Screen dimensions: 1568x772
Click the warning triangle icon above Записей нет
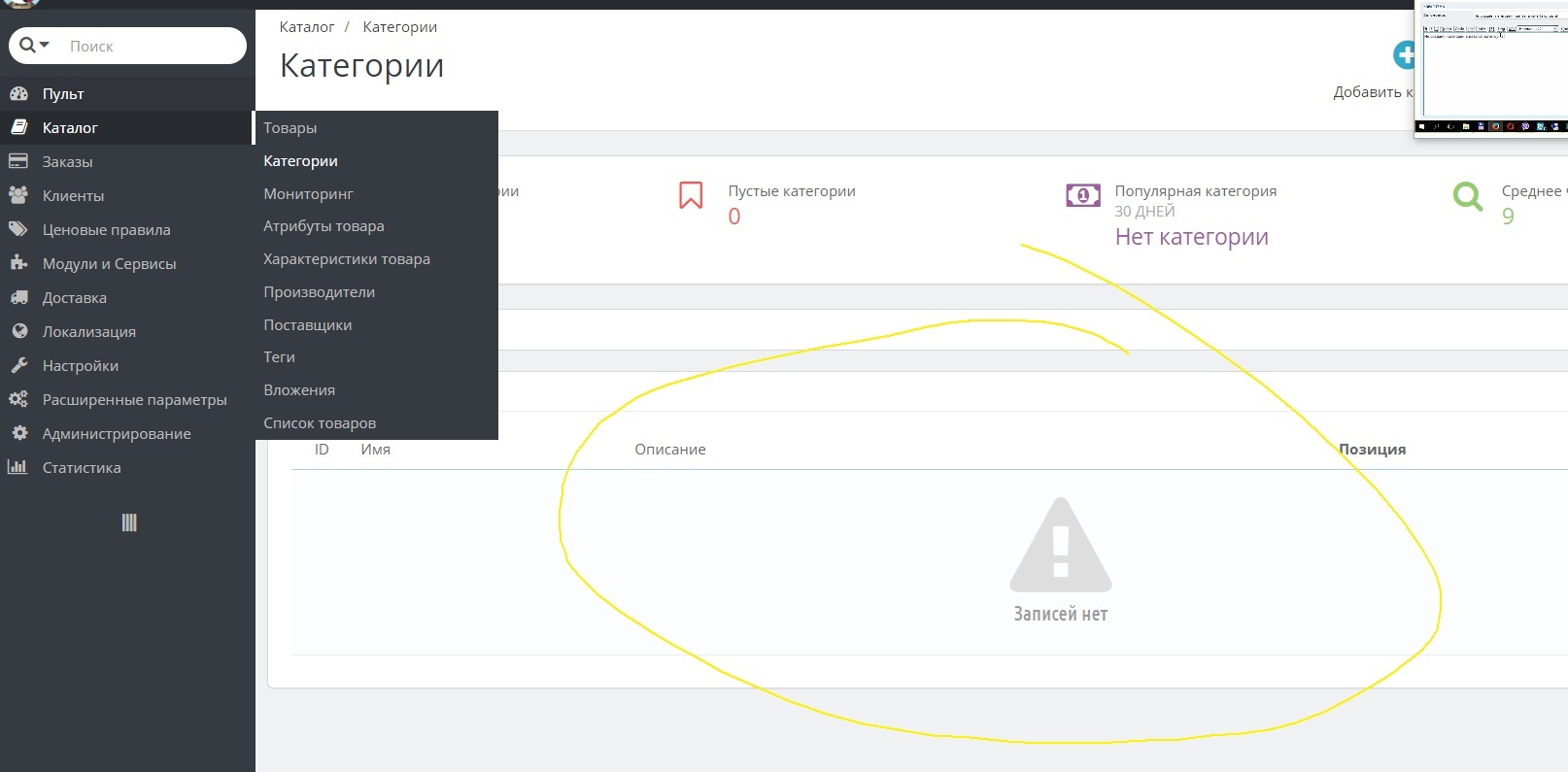pyautogui.click(x=1061, y=545)
